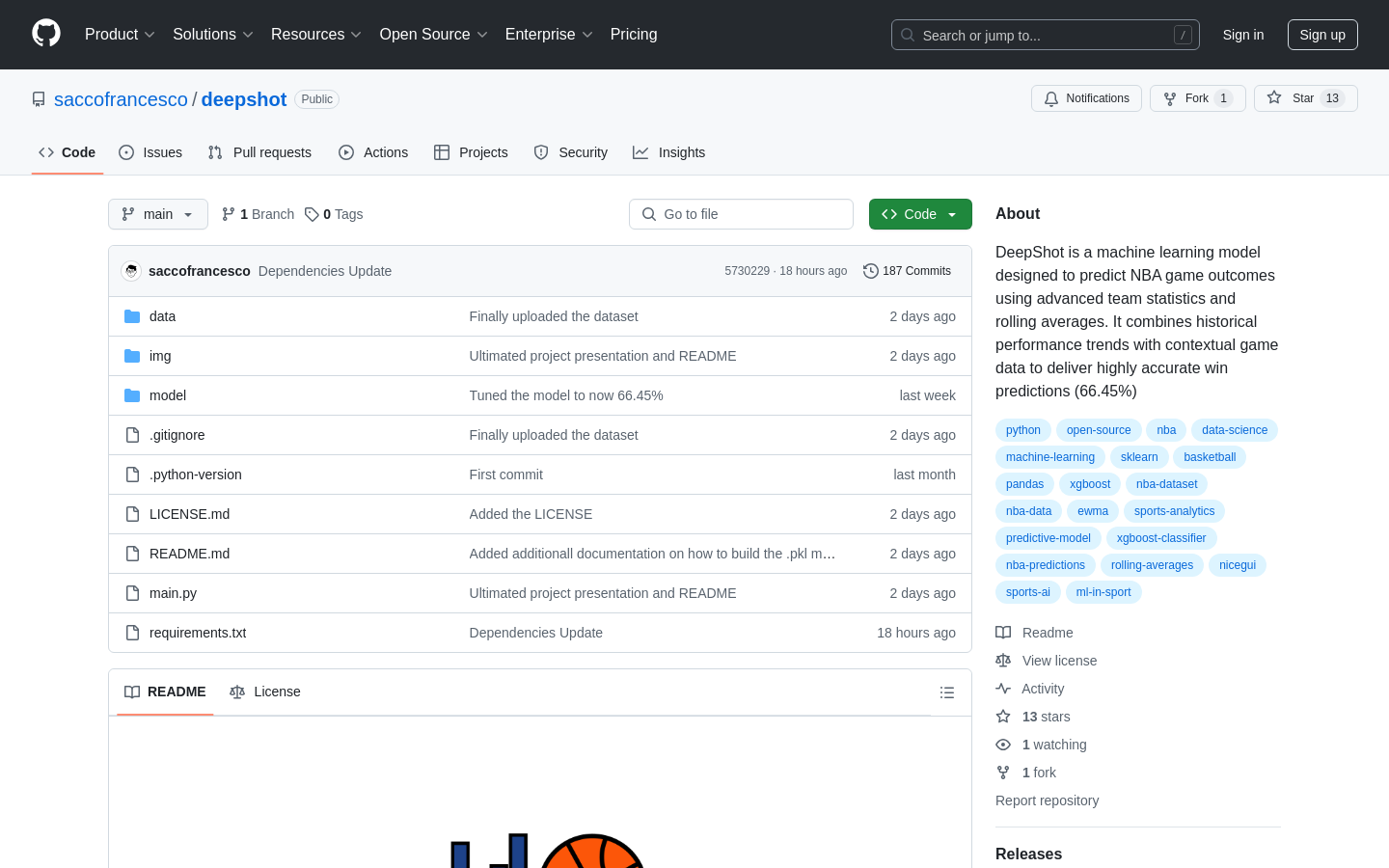Expand the Product menu
The height and width of the screenshot is (868, 1389).
(x=120, y=35)
